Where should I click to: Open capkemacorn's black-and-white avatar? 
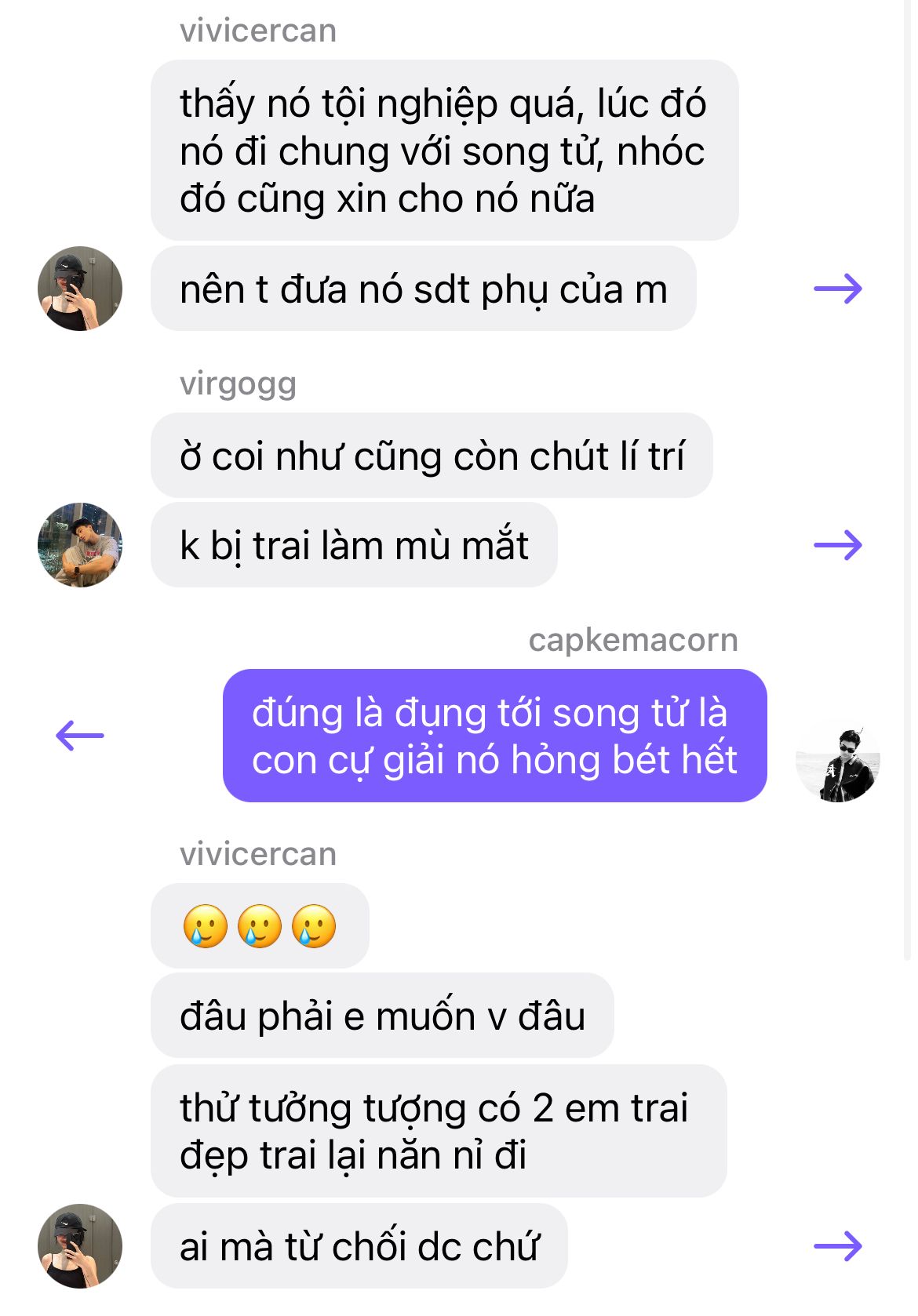(x=838, y=760)
